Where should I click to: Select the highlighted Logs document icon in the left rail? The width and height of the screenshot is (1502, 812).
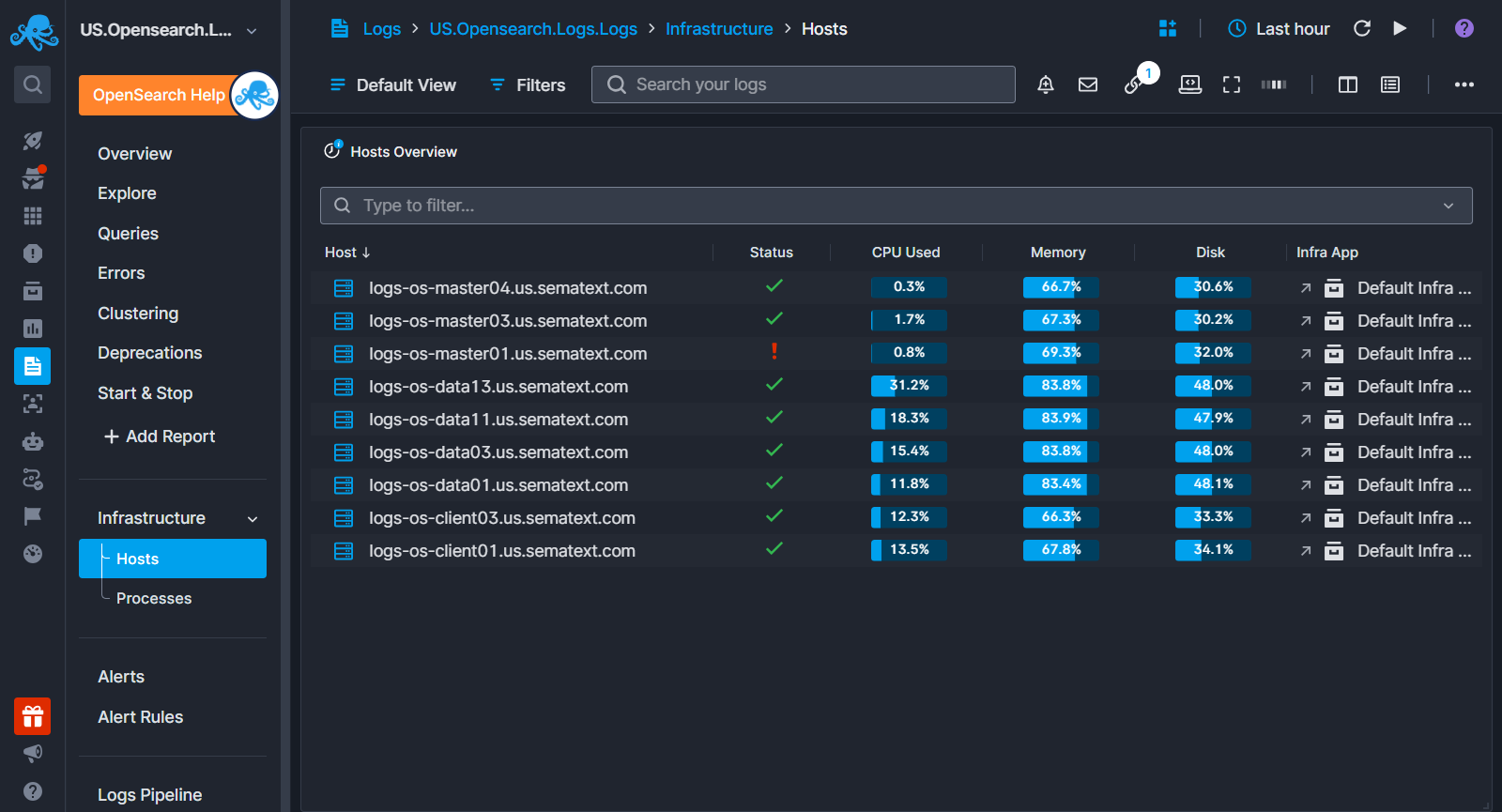point(33,366)
